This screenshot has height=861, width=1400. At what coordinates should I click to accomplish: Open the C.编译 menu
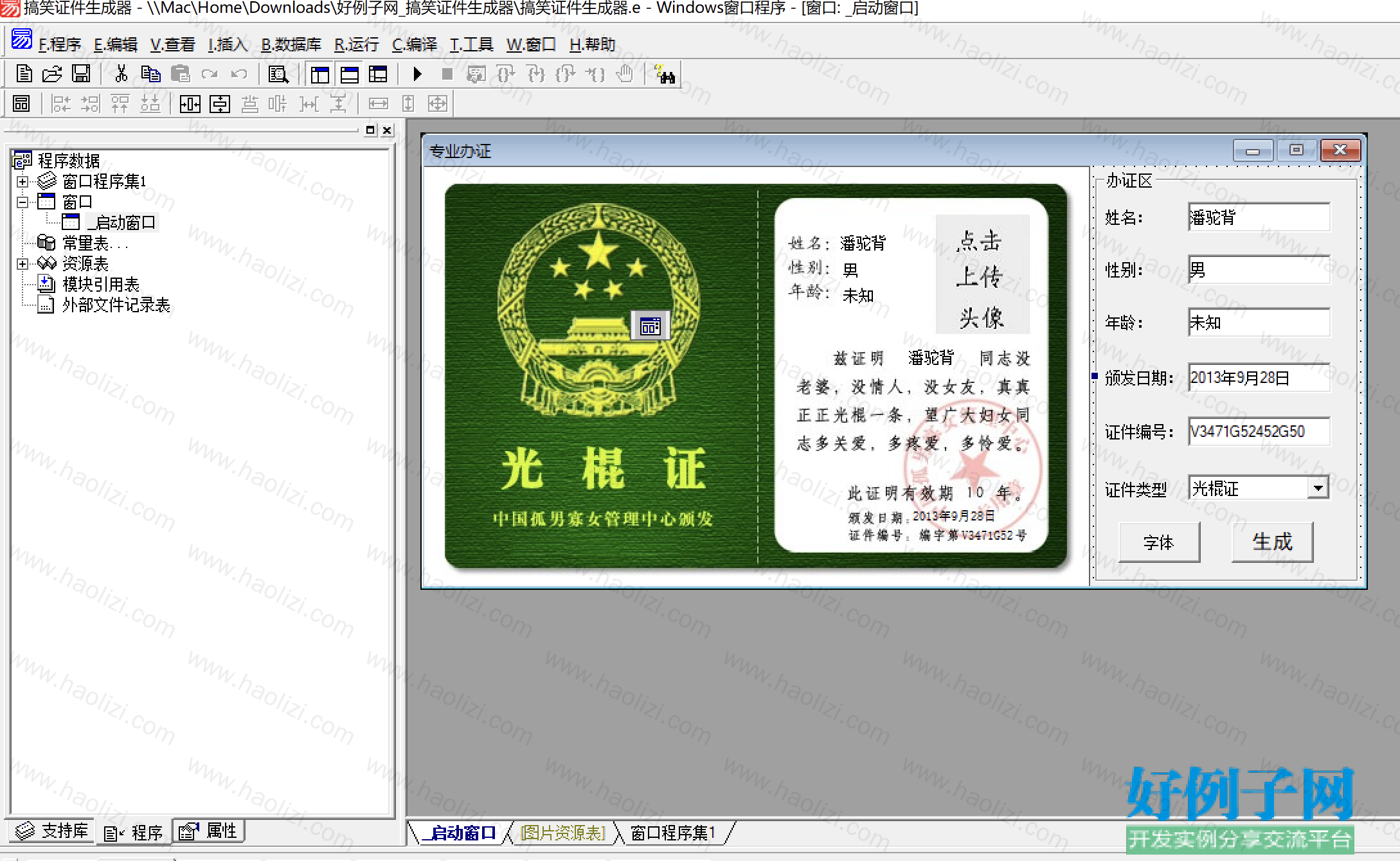pyautogui.click(x=415, y=44)
